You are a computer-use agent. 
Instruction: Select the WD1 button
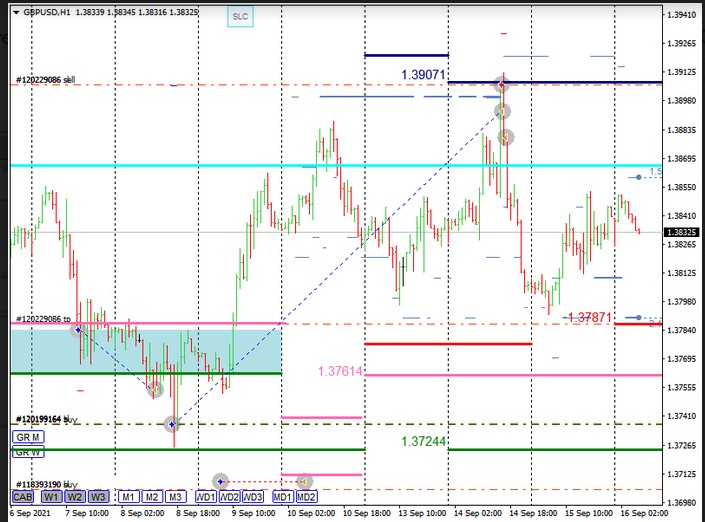[205, 496]
